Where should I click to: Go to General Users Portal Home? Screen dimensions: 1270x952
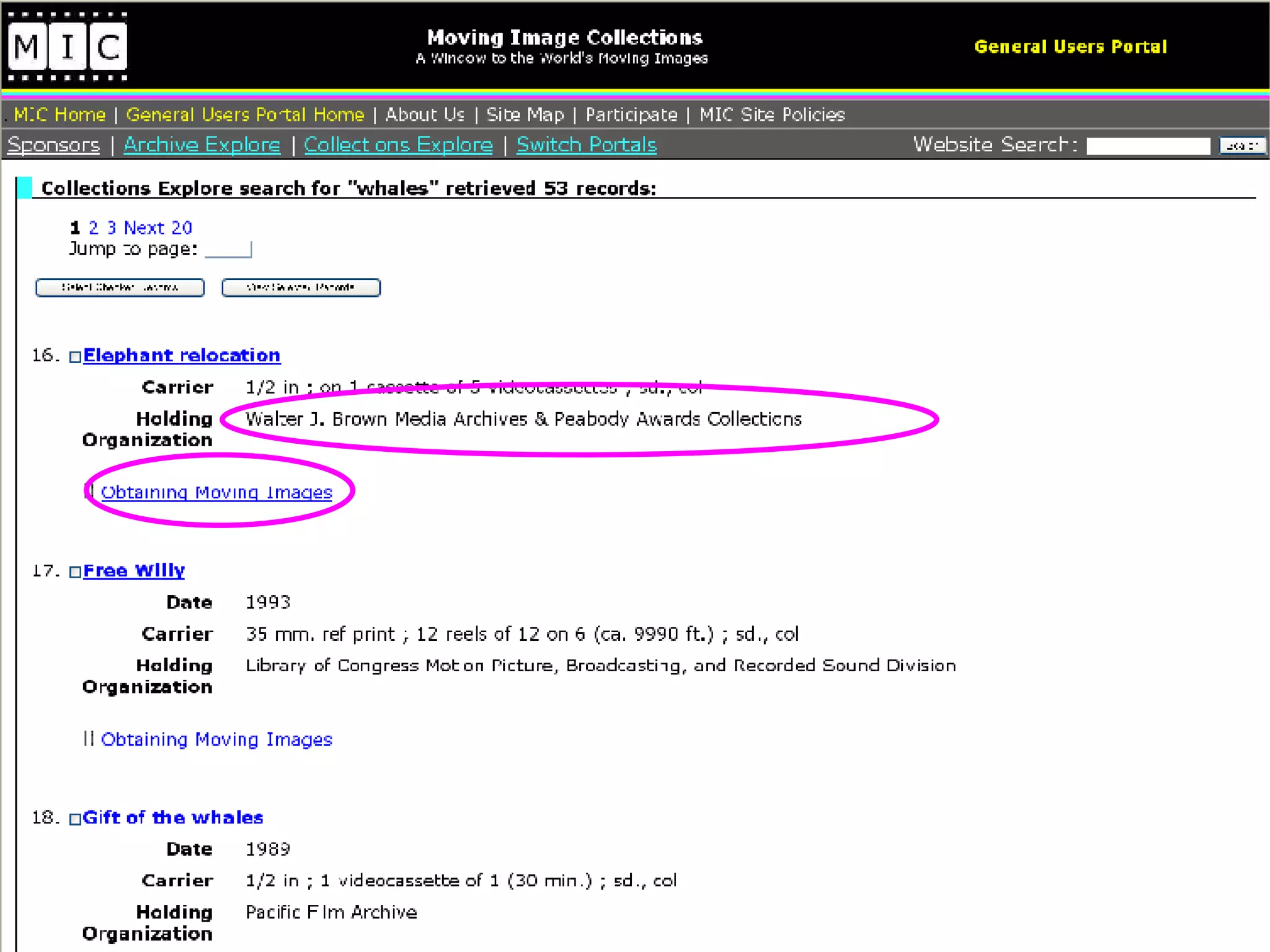coord(245,115)
